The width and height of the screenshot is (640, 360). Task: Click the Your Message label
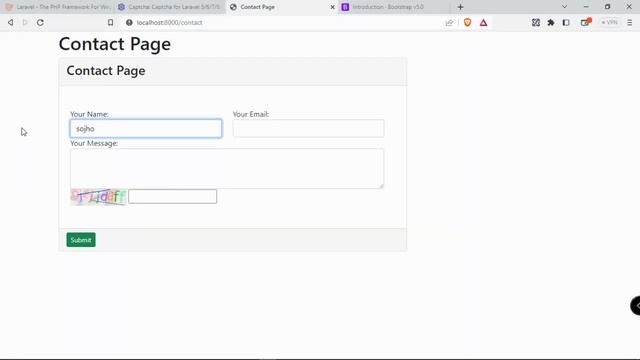(94, 143)
